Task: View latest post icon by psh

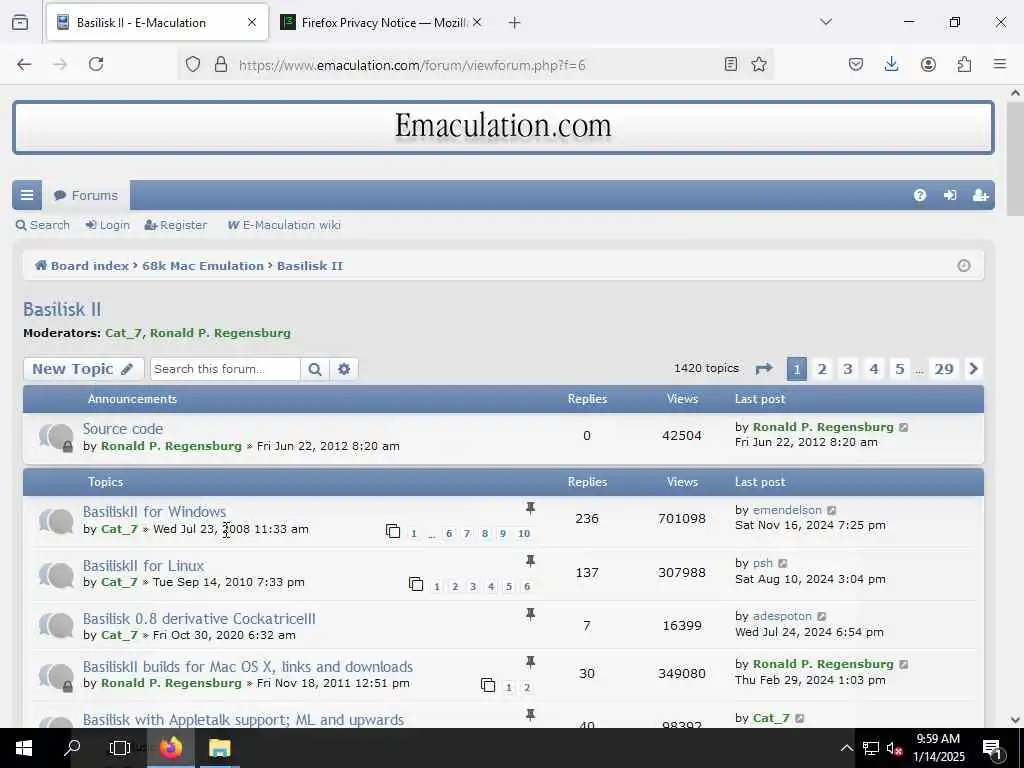Action: click(x=782, y=563)
